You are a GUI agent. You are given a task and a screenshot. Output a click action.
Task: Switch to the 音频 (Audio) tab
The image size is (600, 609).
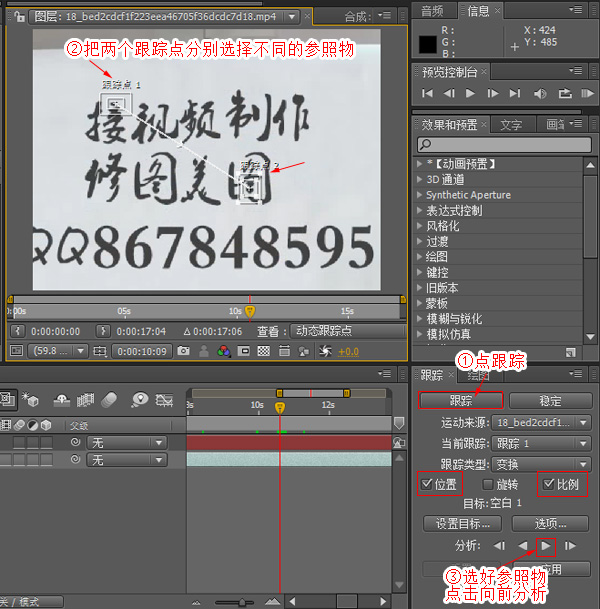[432, 11]
